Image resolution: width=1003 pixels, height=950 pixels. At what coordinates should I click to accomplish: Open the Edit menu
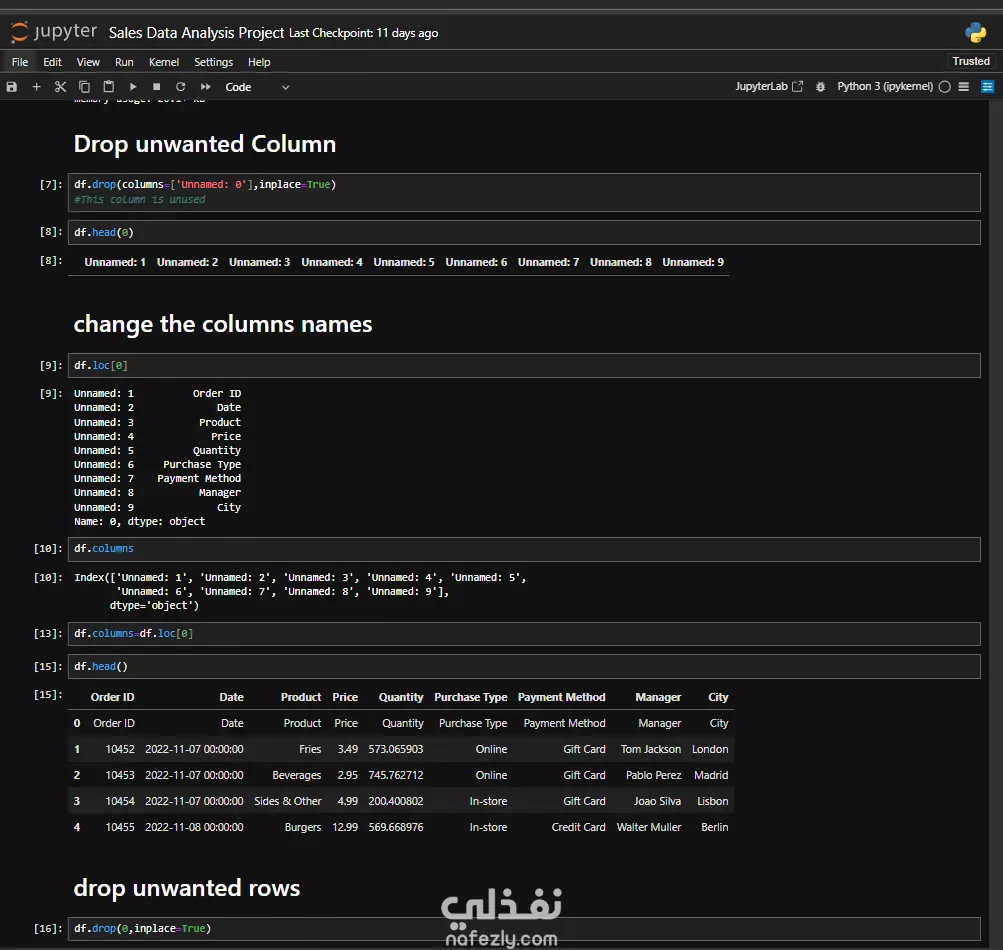[52, 62]
